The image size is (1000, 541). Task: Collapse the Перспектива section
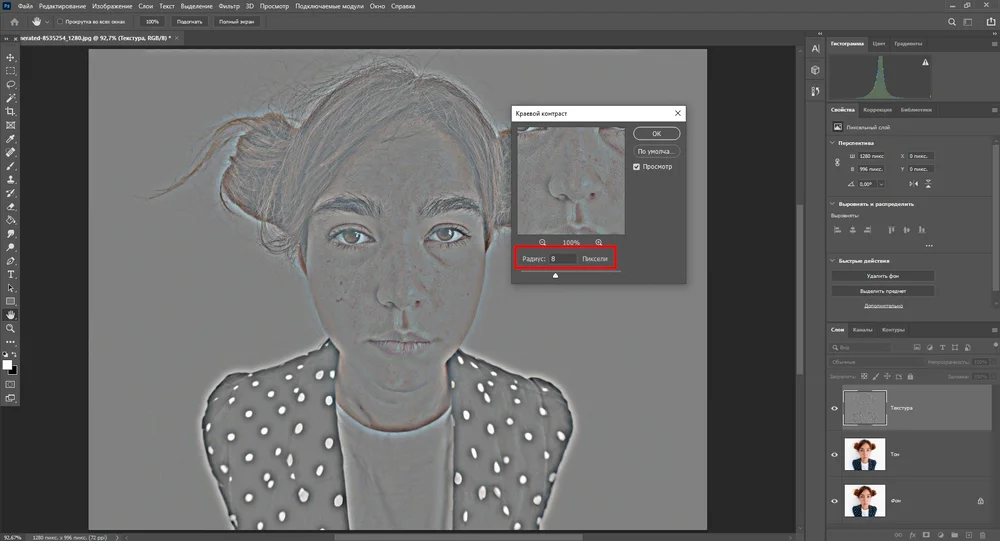832,143
